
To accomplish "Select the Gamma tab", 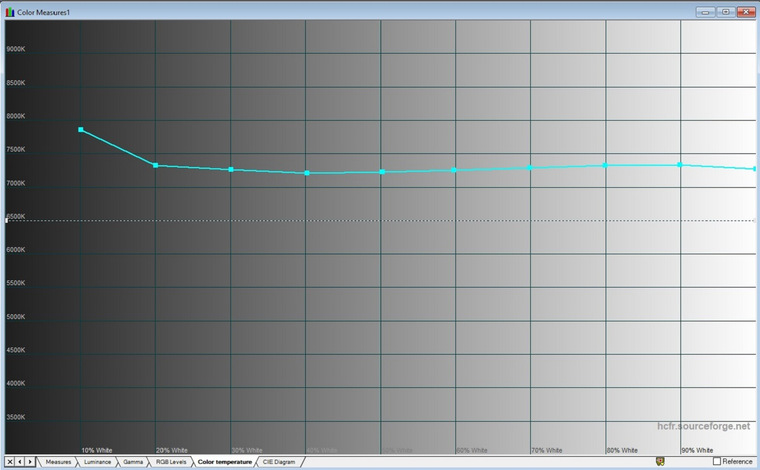I will [133, 462].
